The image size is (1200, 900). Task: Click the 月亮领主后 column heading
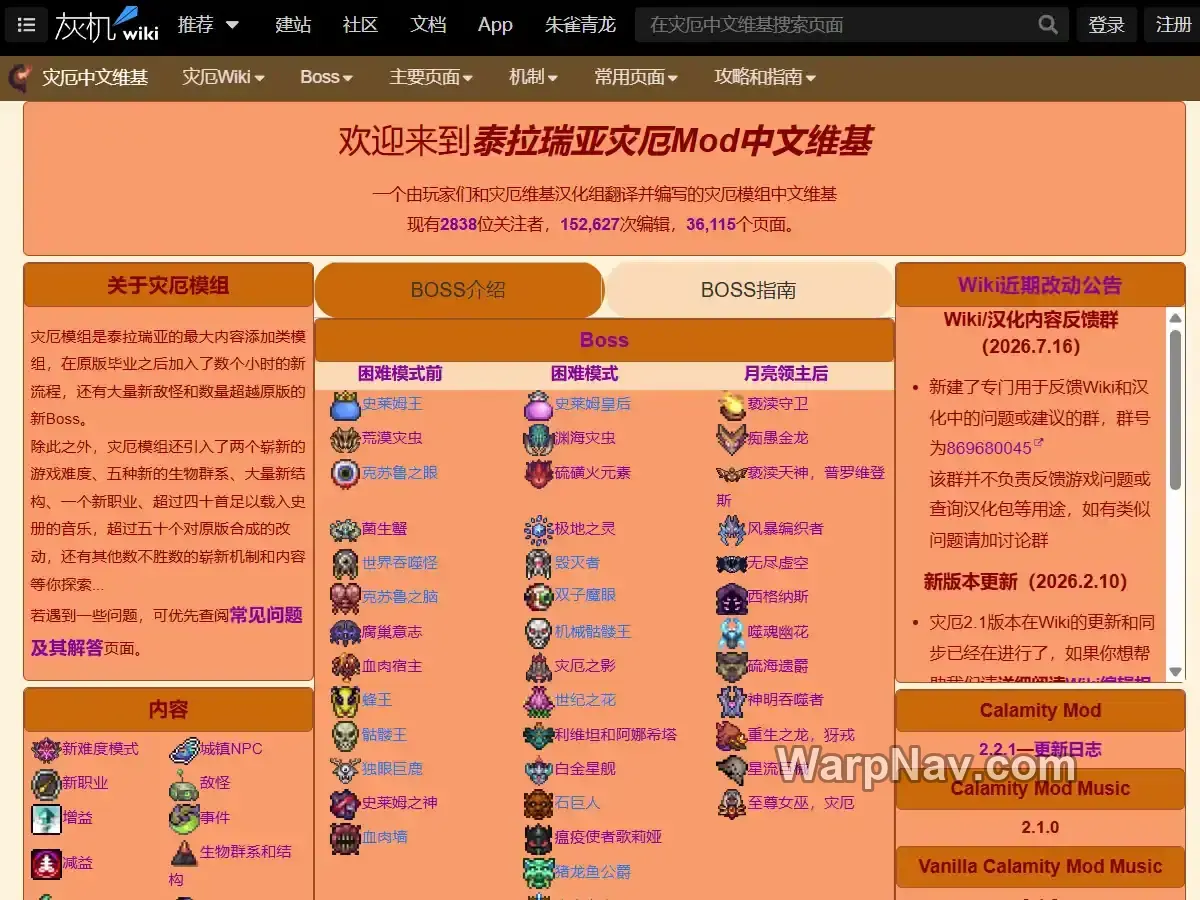(x=786, y=373)
